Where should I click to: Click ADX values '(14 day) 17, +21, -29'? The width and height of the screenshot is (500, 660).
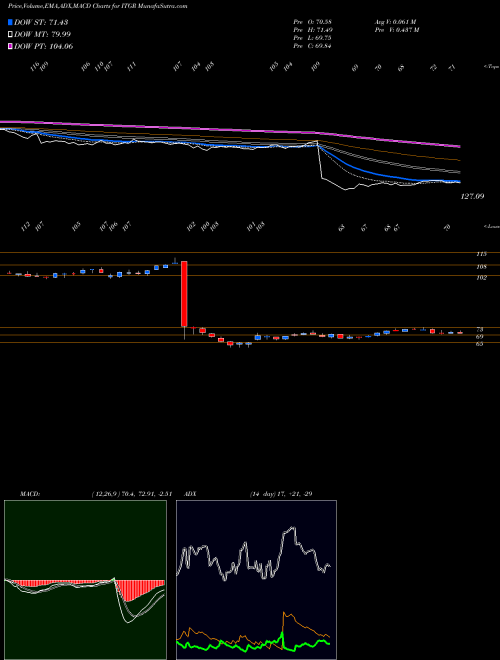(x=281, y=494)
